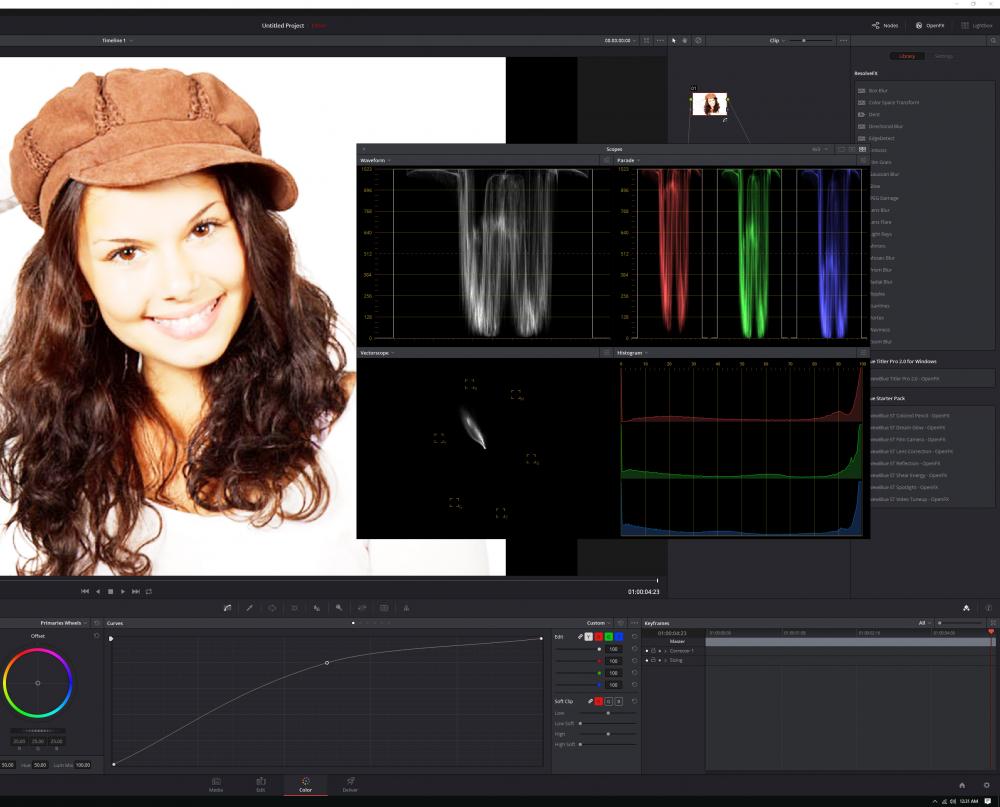Open the Clip mode dropdown
The width and height of the screenshot is (1000, 807).
click(777, 40)
